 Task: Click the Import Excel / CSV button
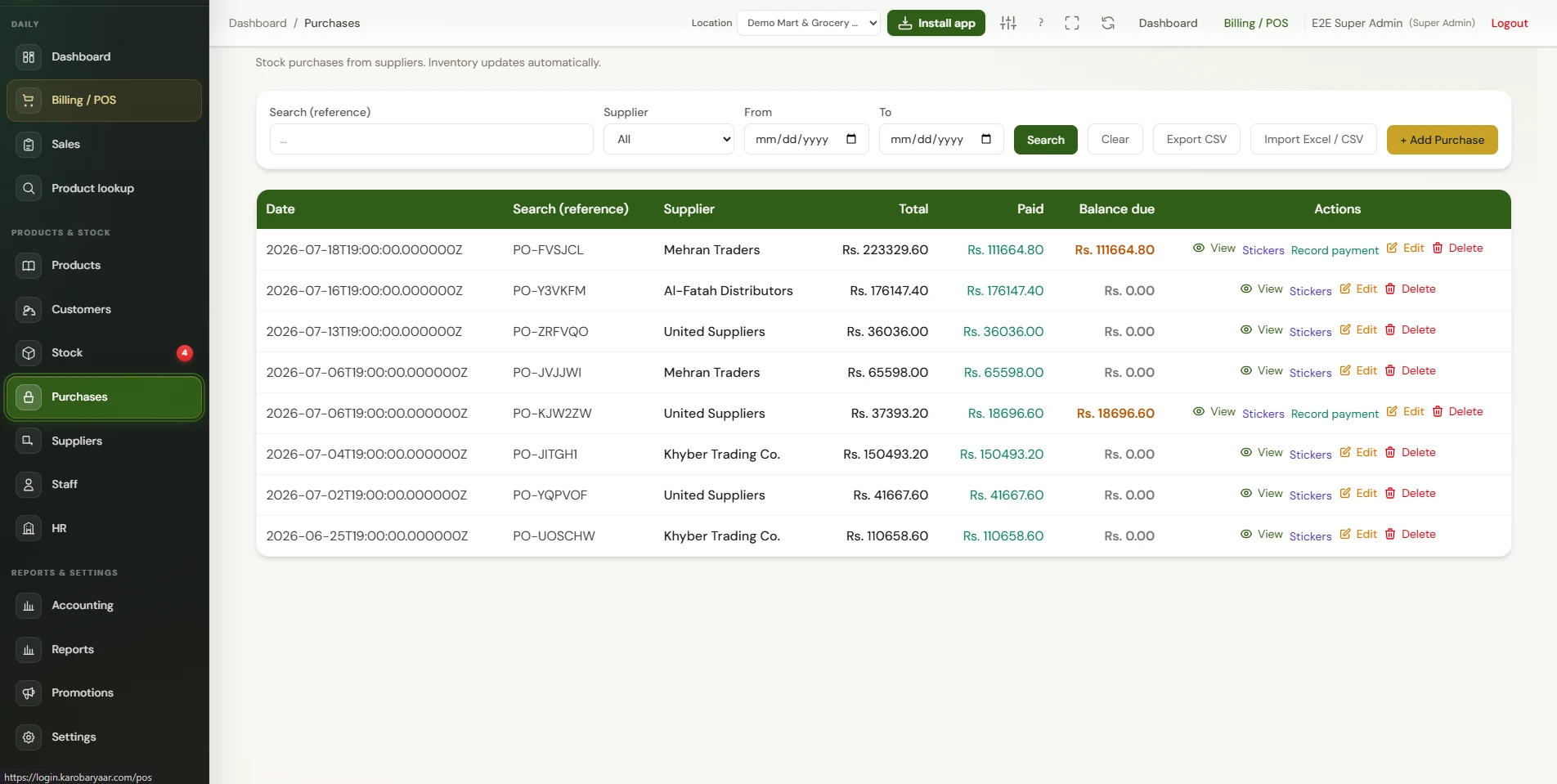click(x=1313, y=139)
